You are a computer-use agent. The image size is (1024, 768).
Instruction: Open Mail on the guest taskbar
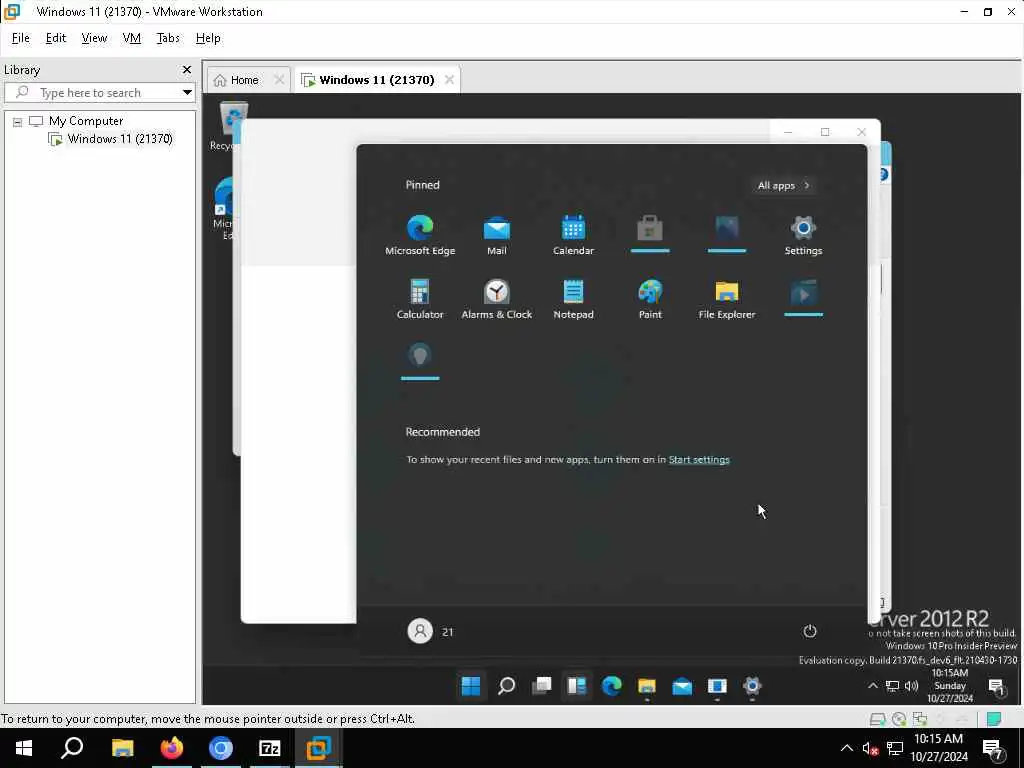click(x=682, y=686)
